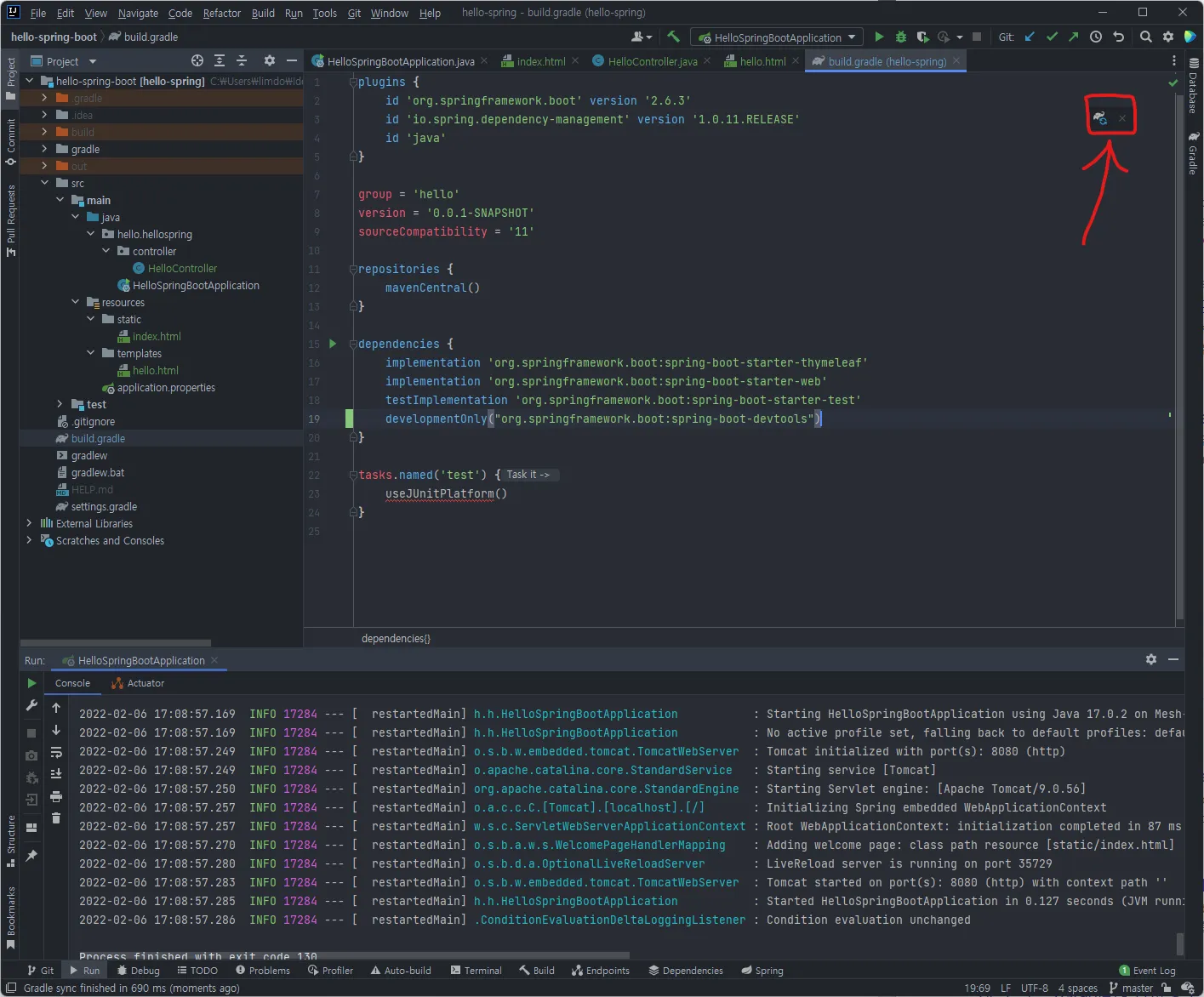Collapse all in Project panel toolbar
The image size is (1204, 997).
coord(242,60)
